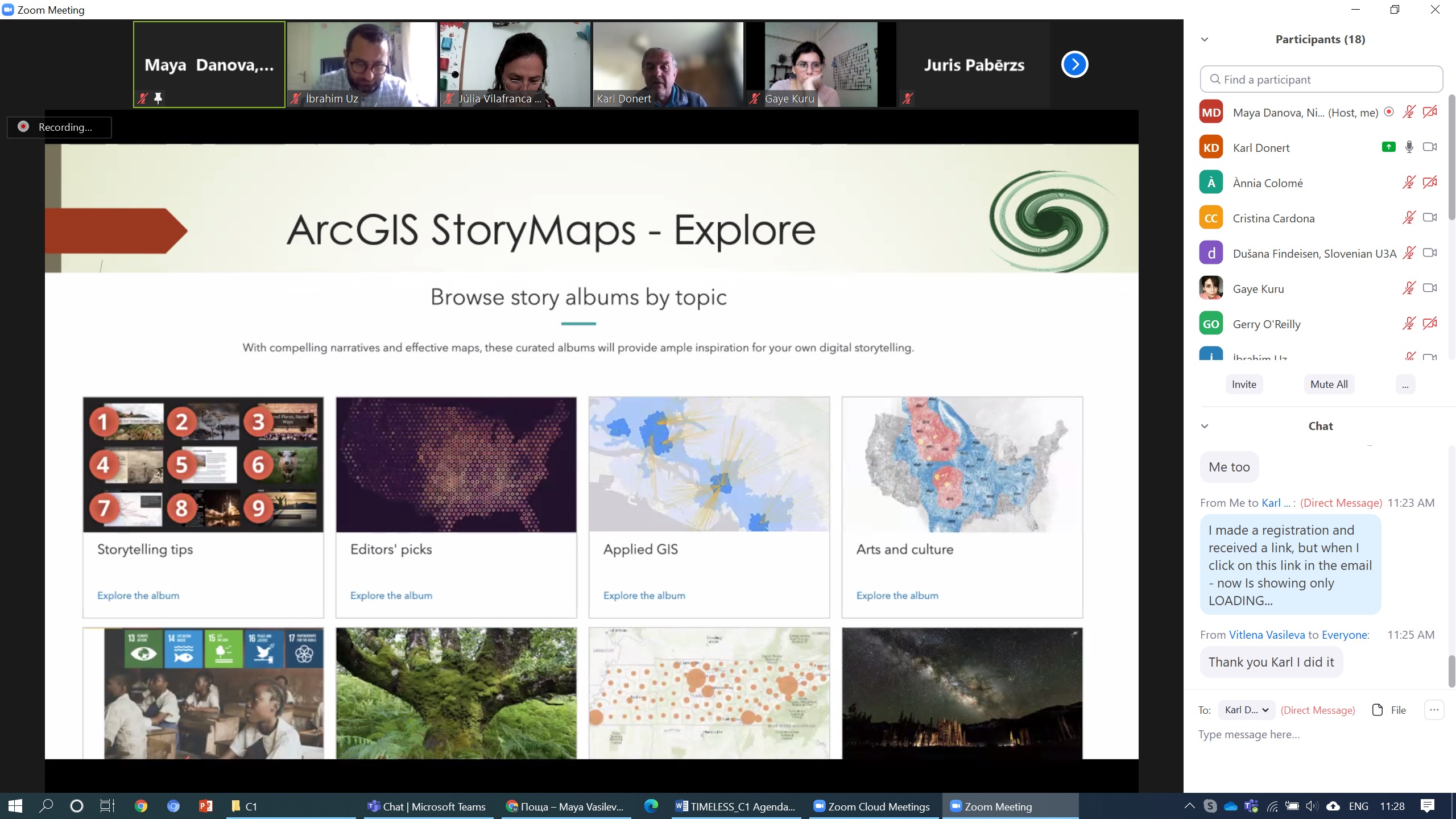1456x819 pixels.
Task: Click the Recording indicator
Action: [x=59, y=127]
